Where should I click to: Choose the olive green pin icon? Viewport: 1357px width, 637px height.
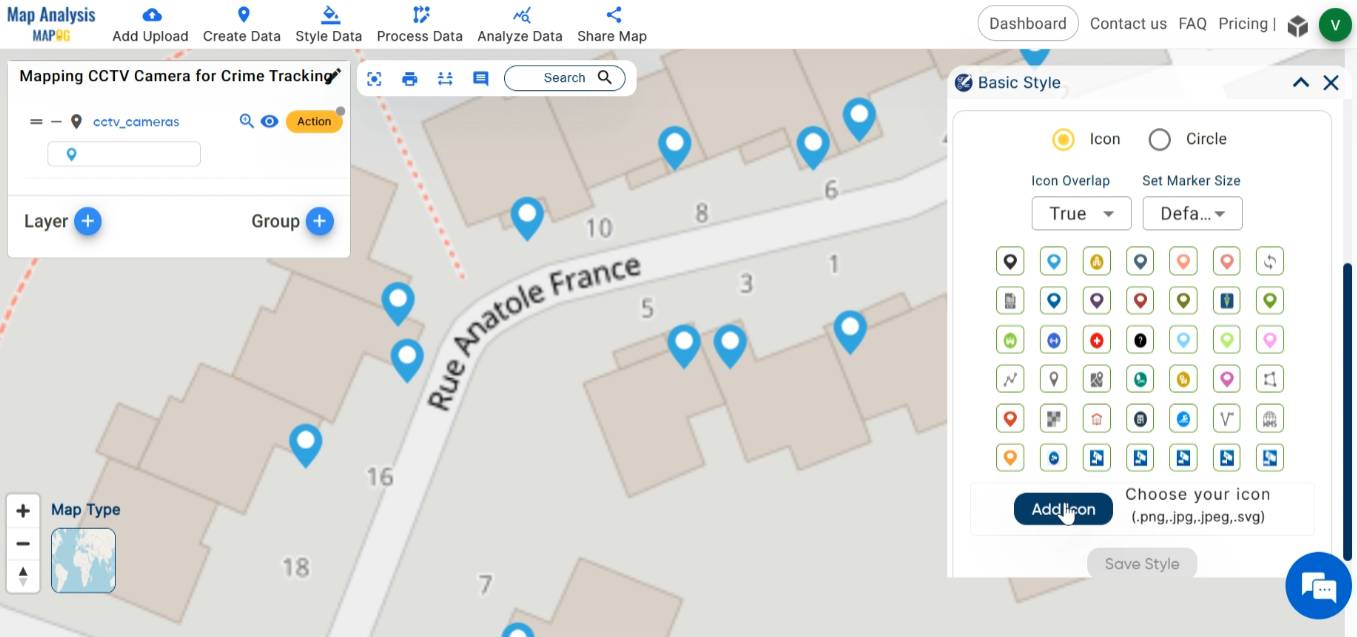pos(1183,300)
